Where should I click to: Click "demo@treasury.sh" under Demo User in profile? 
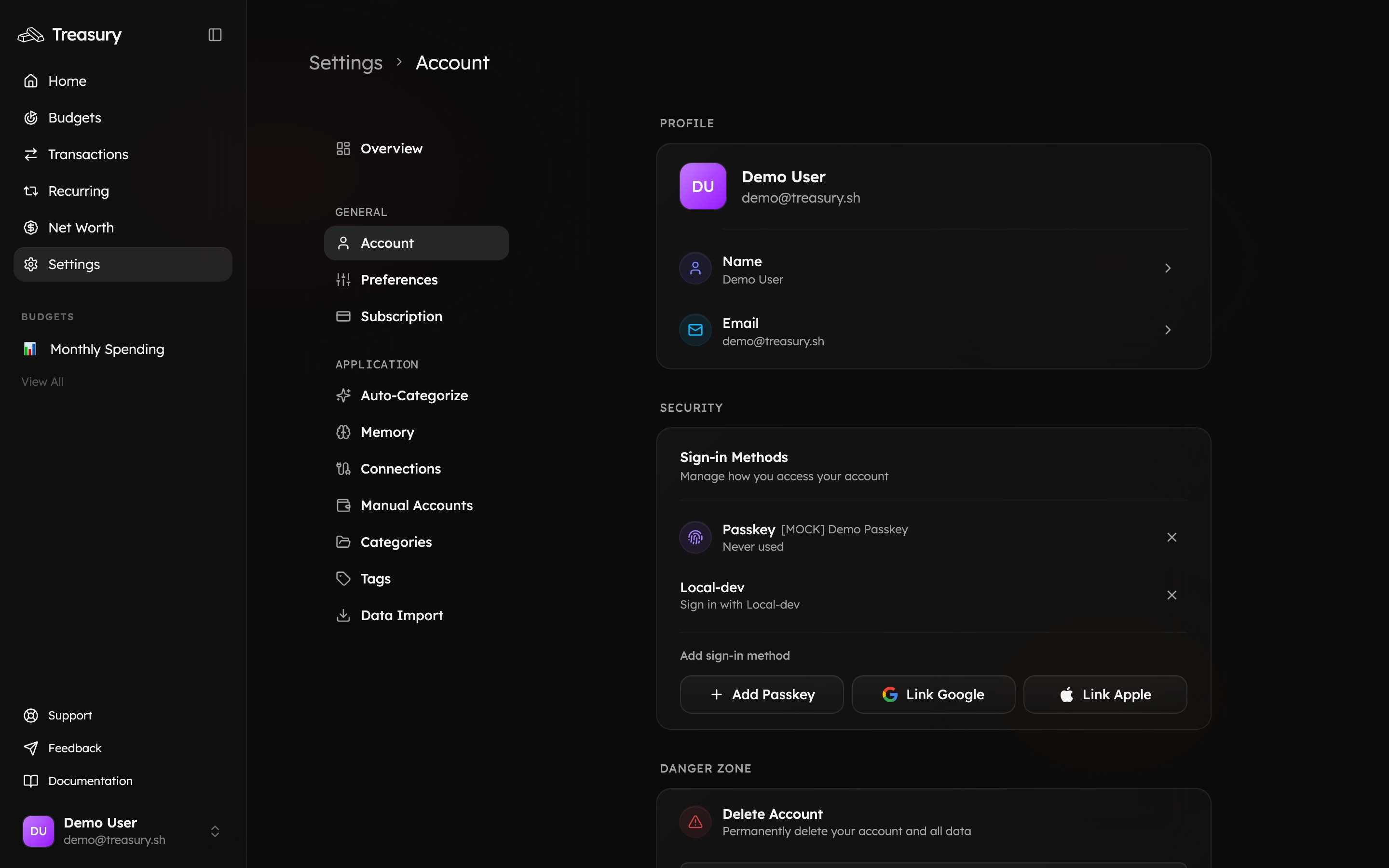coord(801,198)
